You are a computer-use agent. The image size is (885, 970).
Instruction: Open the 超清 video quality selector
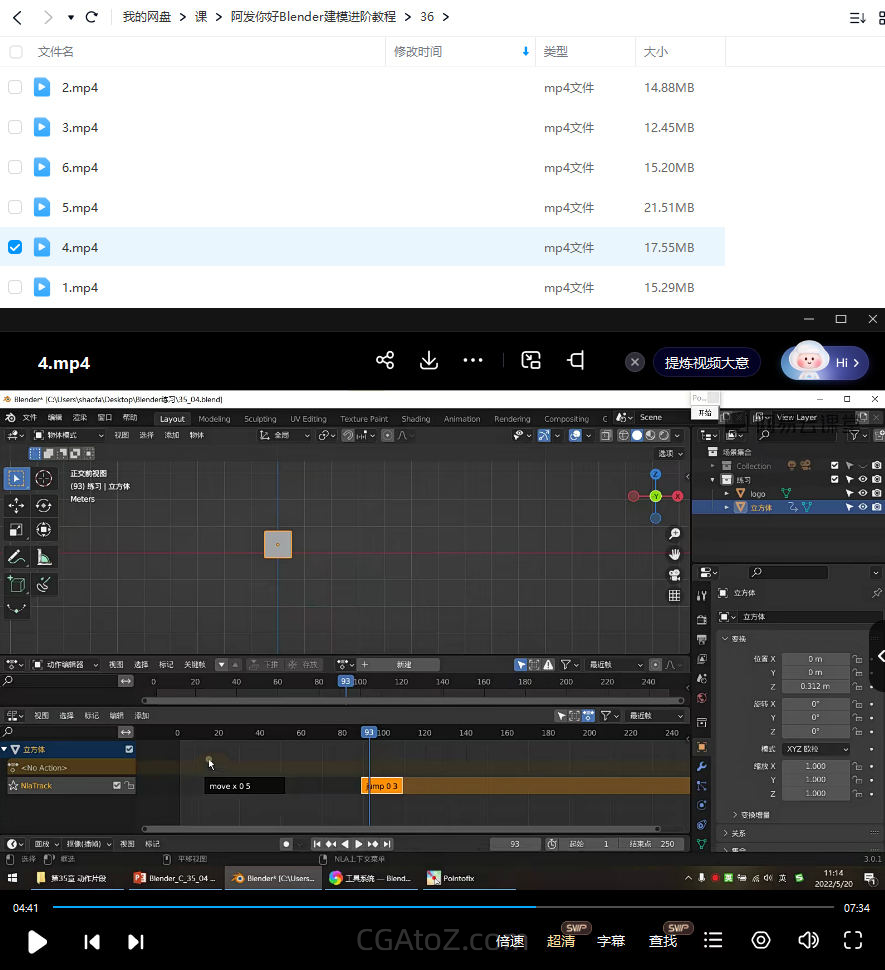pyautogui.click(x=561, y=941)
